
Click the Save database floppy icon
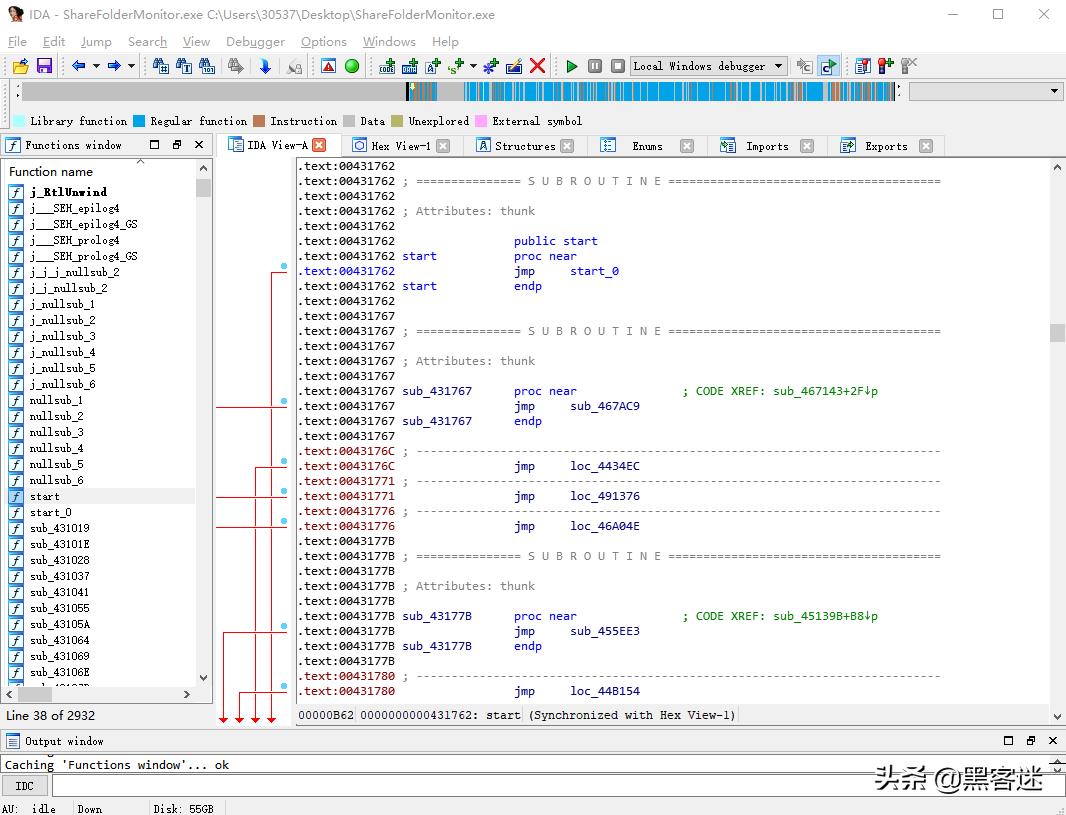pyautogui.click(x=44, y=66)
